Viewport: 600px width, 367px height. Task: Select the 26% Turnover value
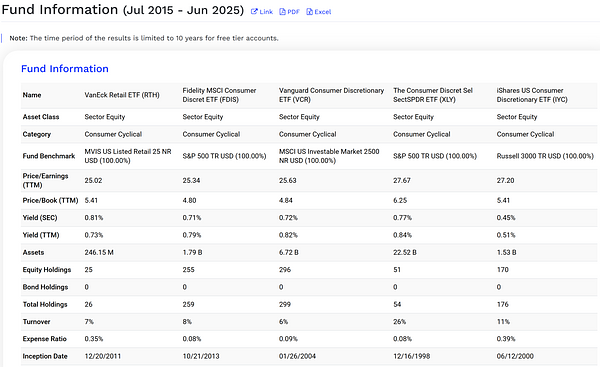click(399, 321)
